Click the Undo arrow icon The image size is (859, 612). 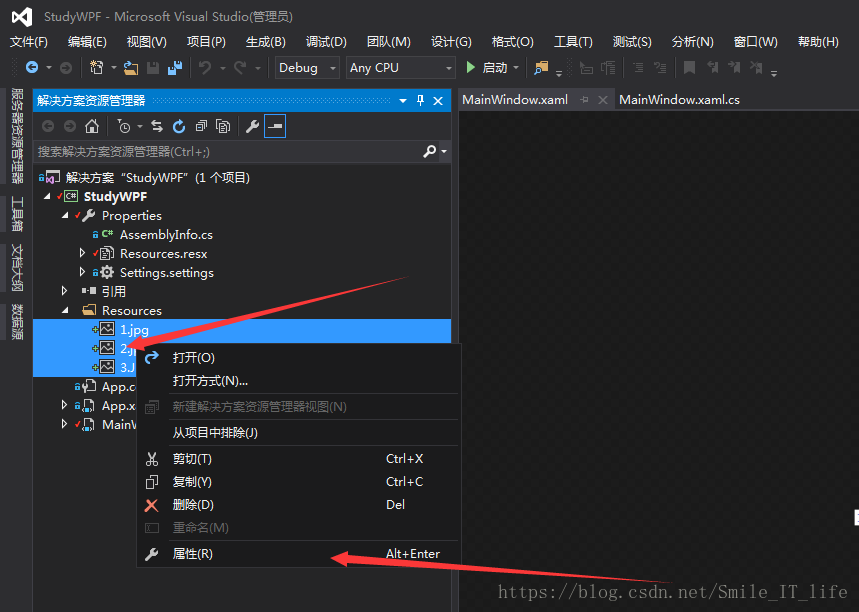click(205, 67)
